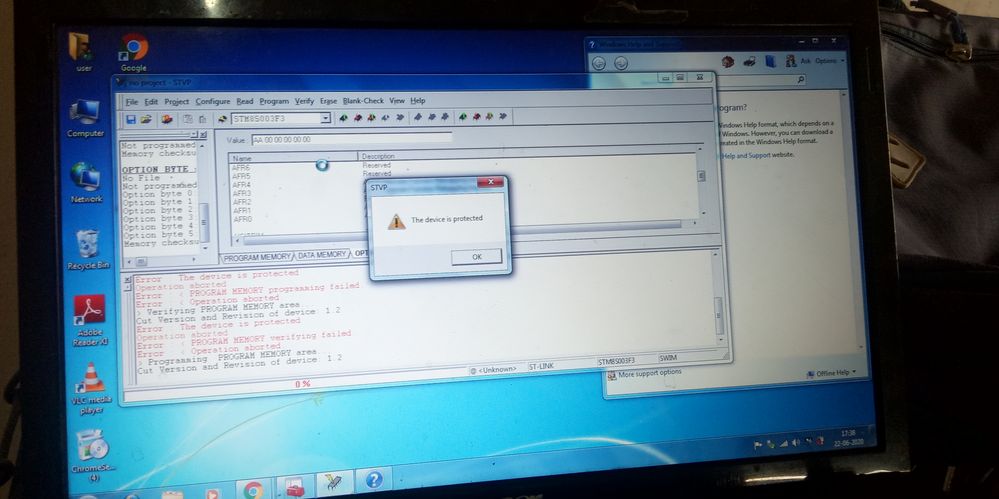Open the Program menu
Image resolution: width=999 pixels, height=499 pixels.
(x=274, y=101)
